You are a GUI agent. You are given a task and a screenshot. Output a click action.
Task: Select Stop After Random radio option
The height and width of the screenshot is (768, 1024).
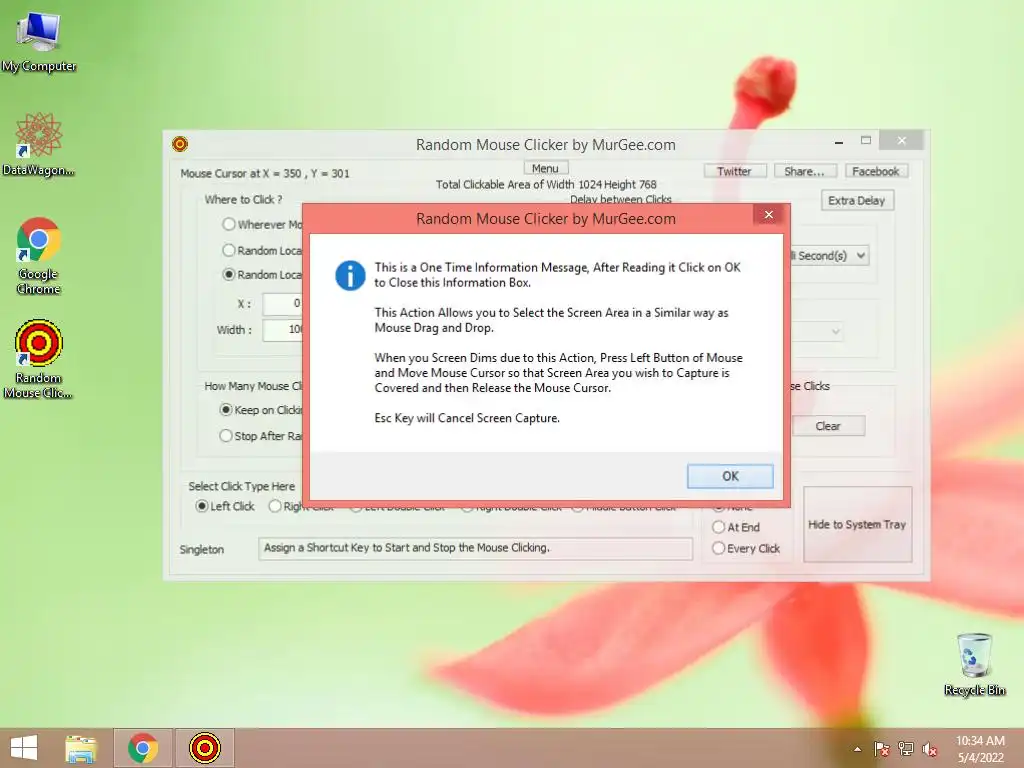(x=226, y=436)
